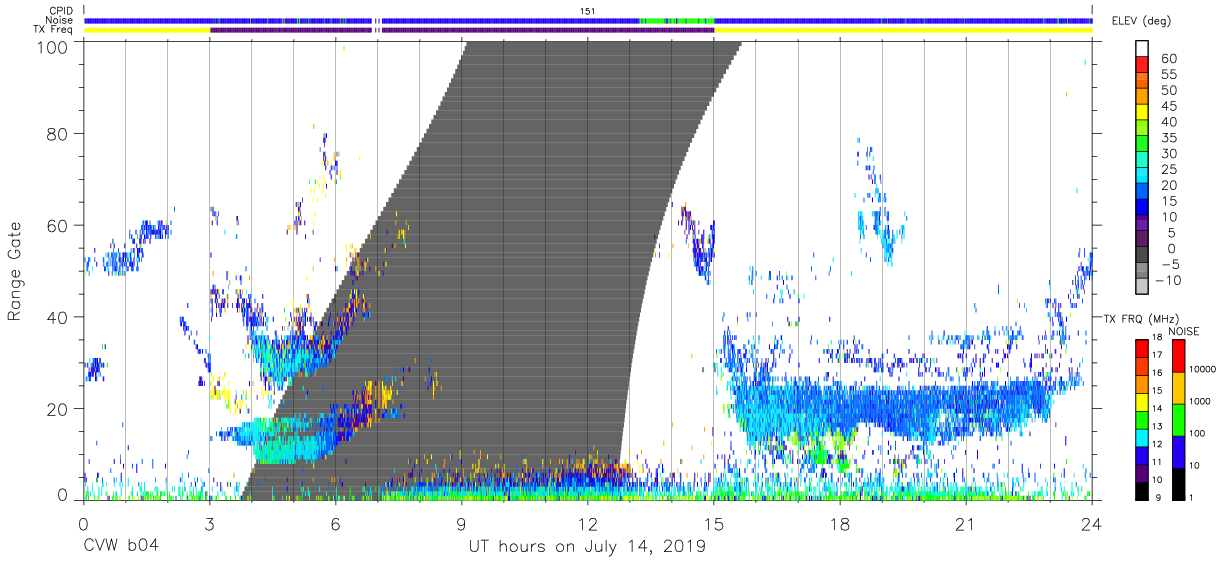Click the CPID value 151
The image size is (1228, 567).
(x=588, y=10)
